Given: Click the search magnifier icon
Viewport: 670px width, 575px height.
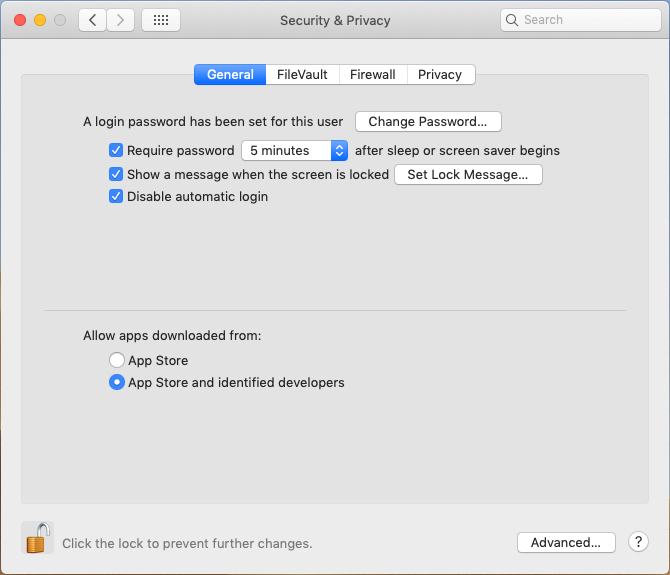Looking at the screenshot, I should pos(513,20).
